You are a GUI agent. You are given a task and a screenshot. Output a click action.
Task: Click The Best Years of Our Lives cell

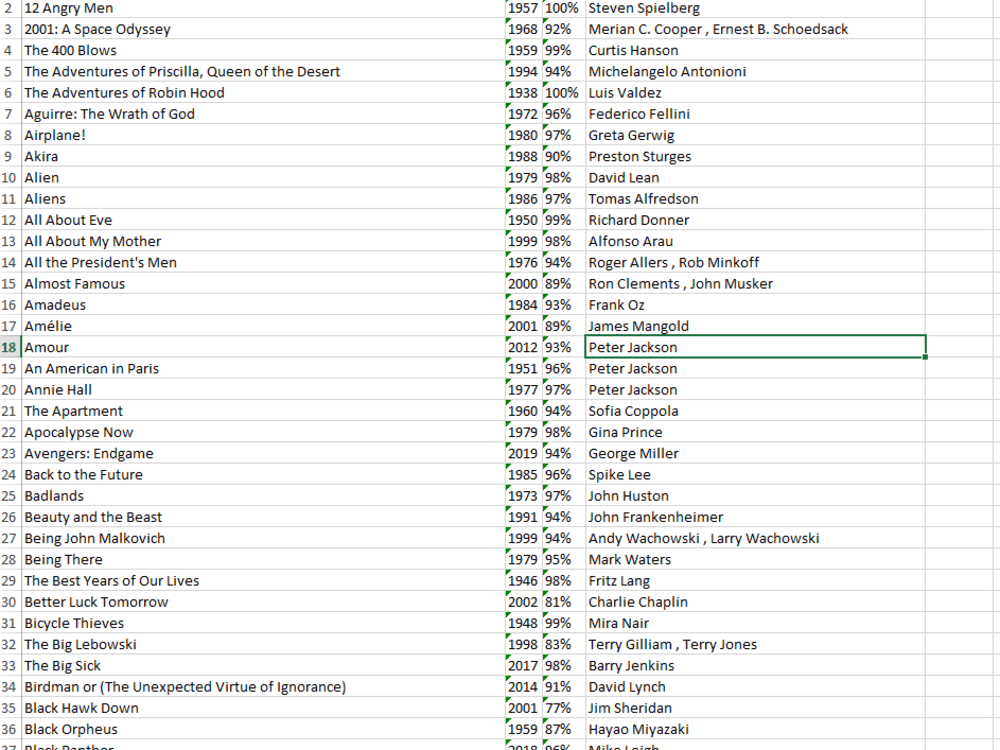point(263,580)
